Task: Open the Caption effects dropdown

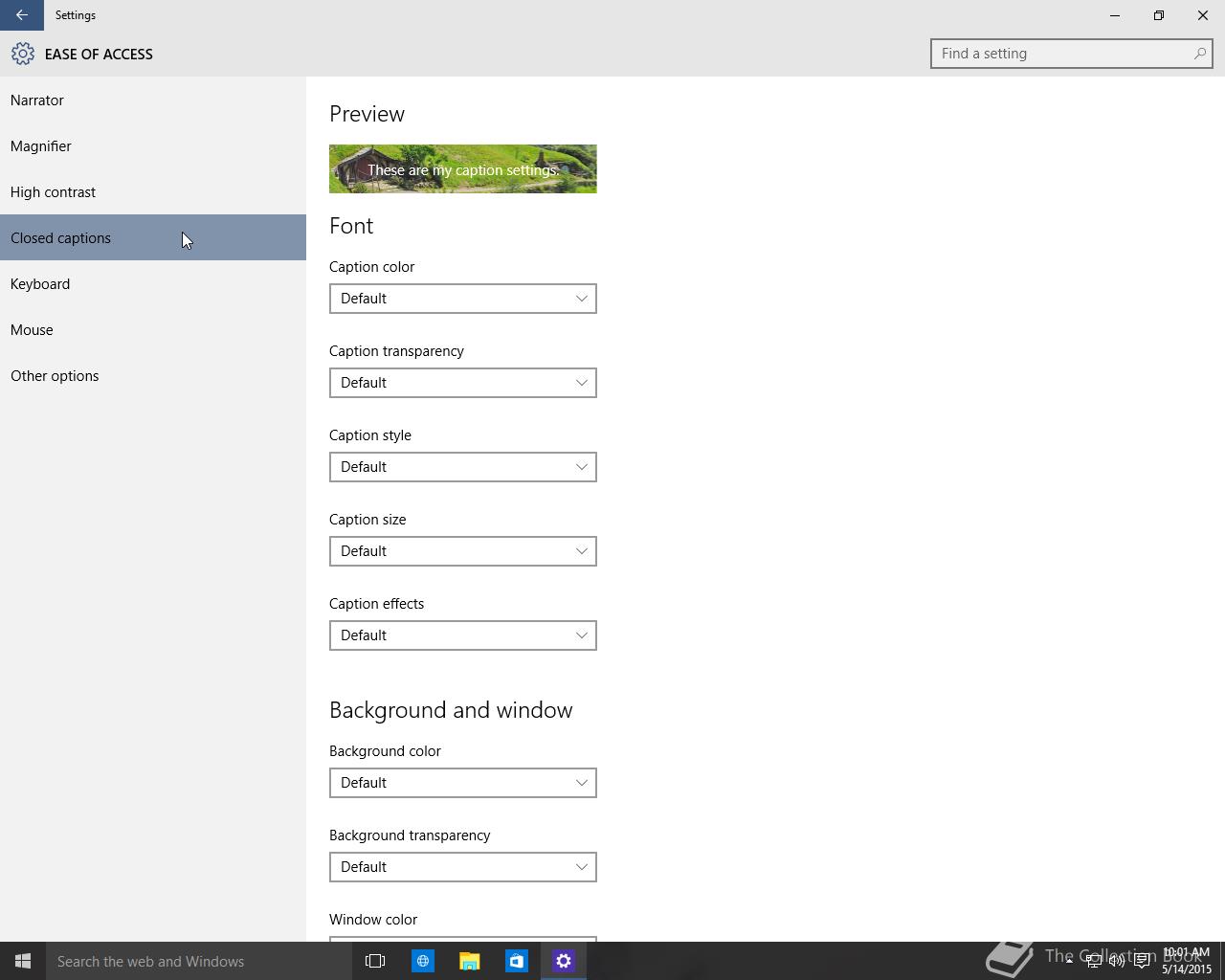Action: 463,635
